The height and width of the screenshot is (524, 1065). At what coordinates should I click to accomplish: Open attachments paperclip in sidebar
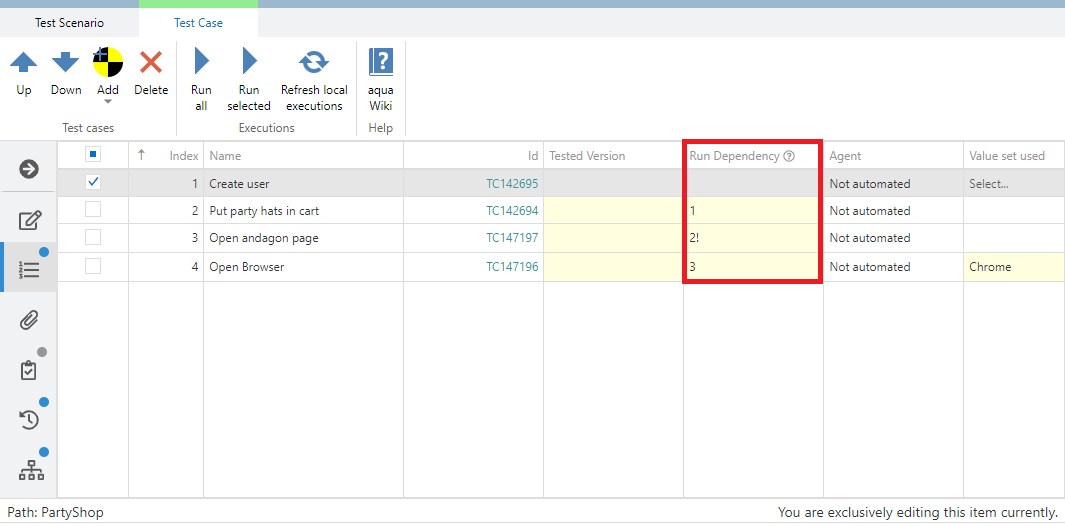29,320
